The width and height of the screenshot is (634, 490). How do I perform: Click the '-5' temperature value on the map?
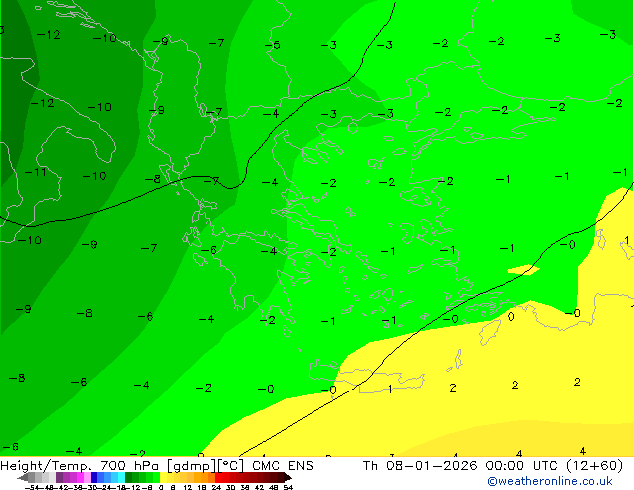pyautogui.click(x=272, y=45)
